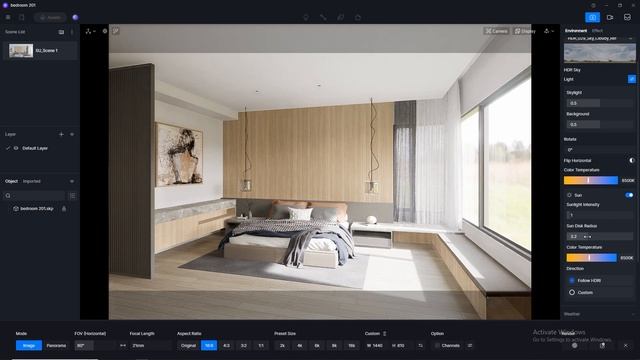Image resolution: width=640 pixels, height=360 pixels.
Task: Open the Camera options button
Action: pos(496,31)
